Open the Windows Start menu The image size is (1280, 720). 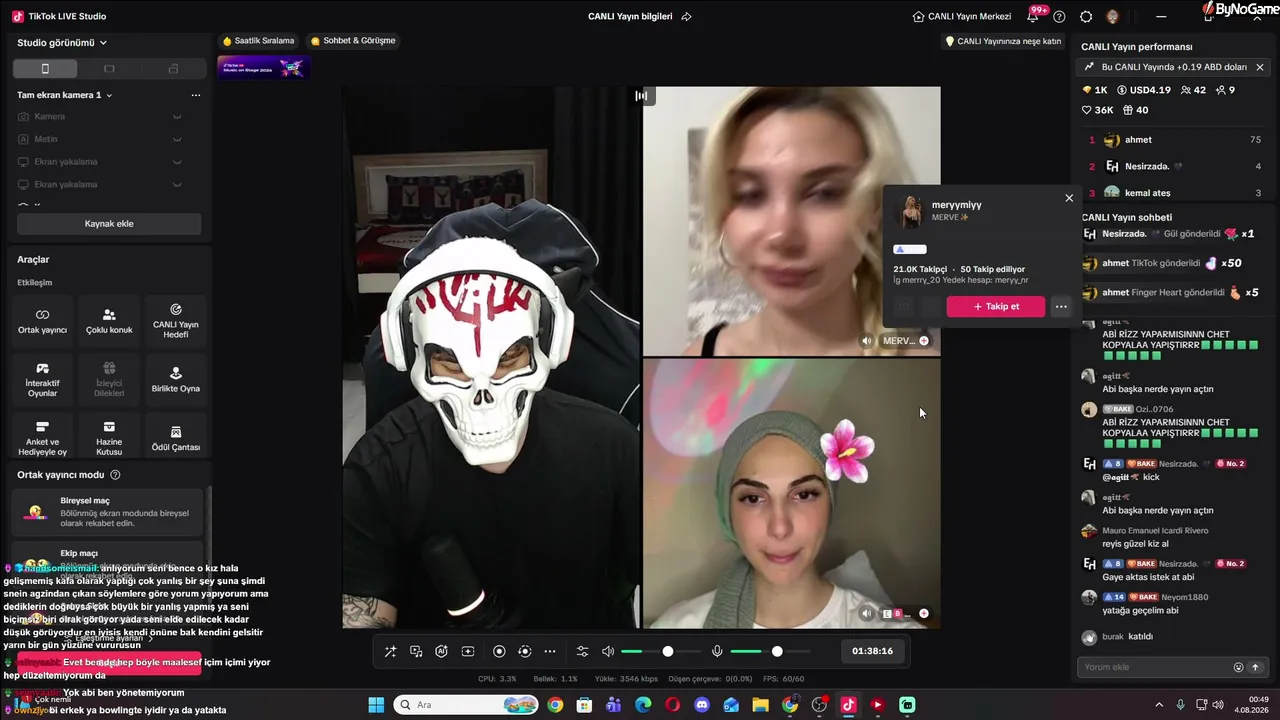376,705
